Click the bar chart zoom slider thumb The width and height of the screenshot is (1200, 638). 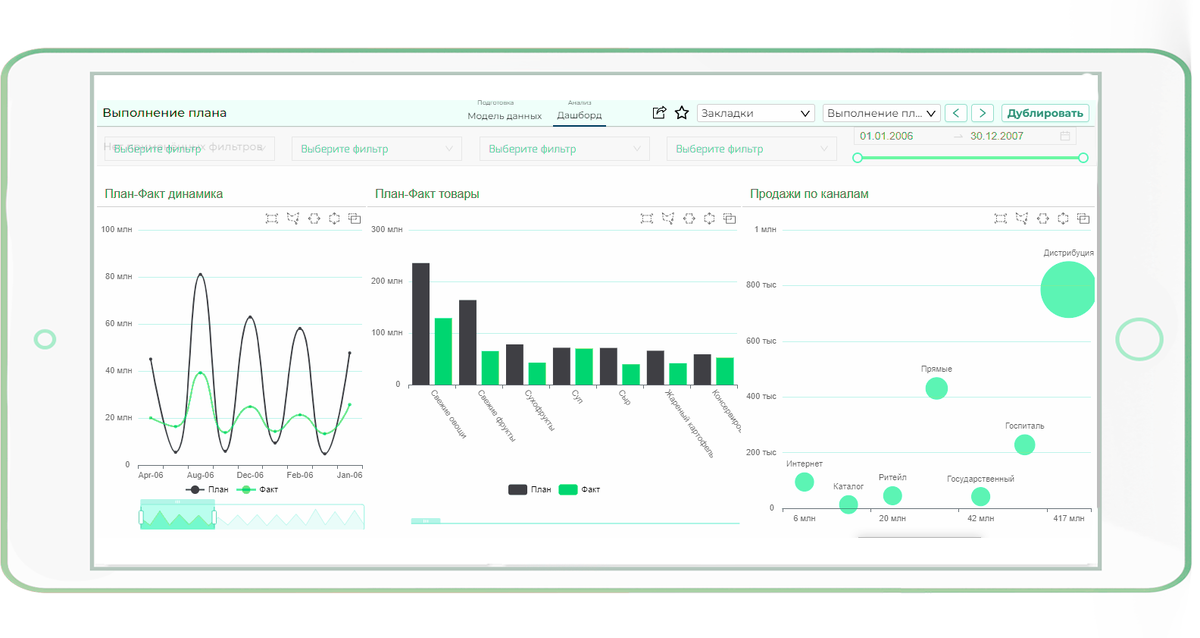(x=426, y=521)
